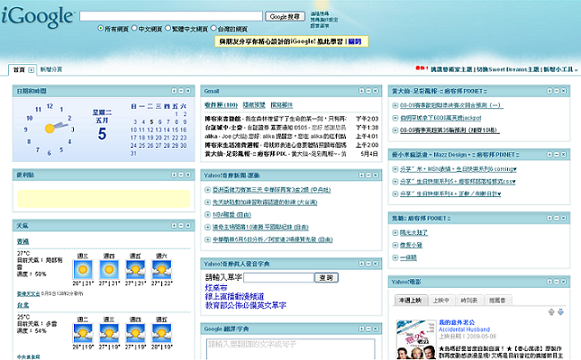Minimize the 日期和時間 clock widget

[x=181, y=91]
